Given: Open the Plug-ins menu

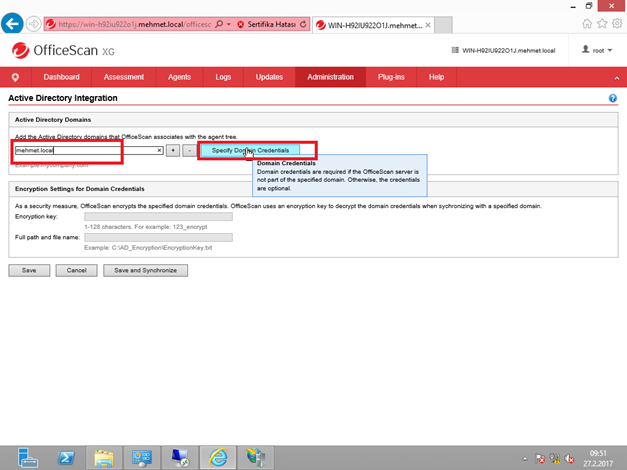Looking at the screenshot, I should [x=391, y=77].
